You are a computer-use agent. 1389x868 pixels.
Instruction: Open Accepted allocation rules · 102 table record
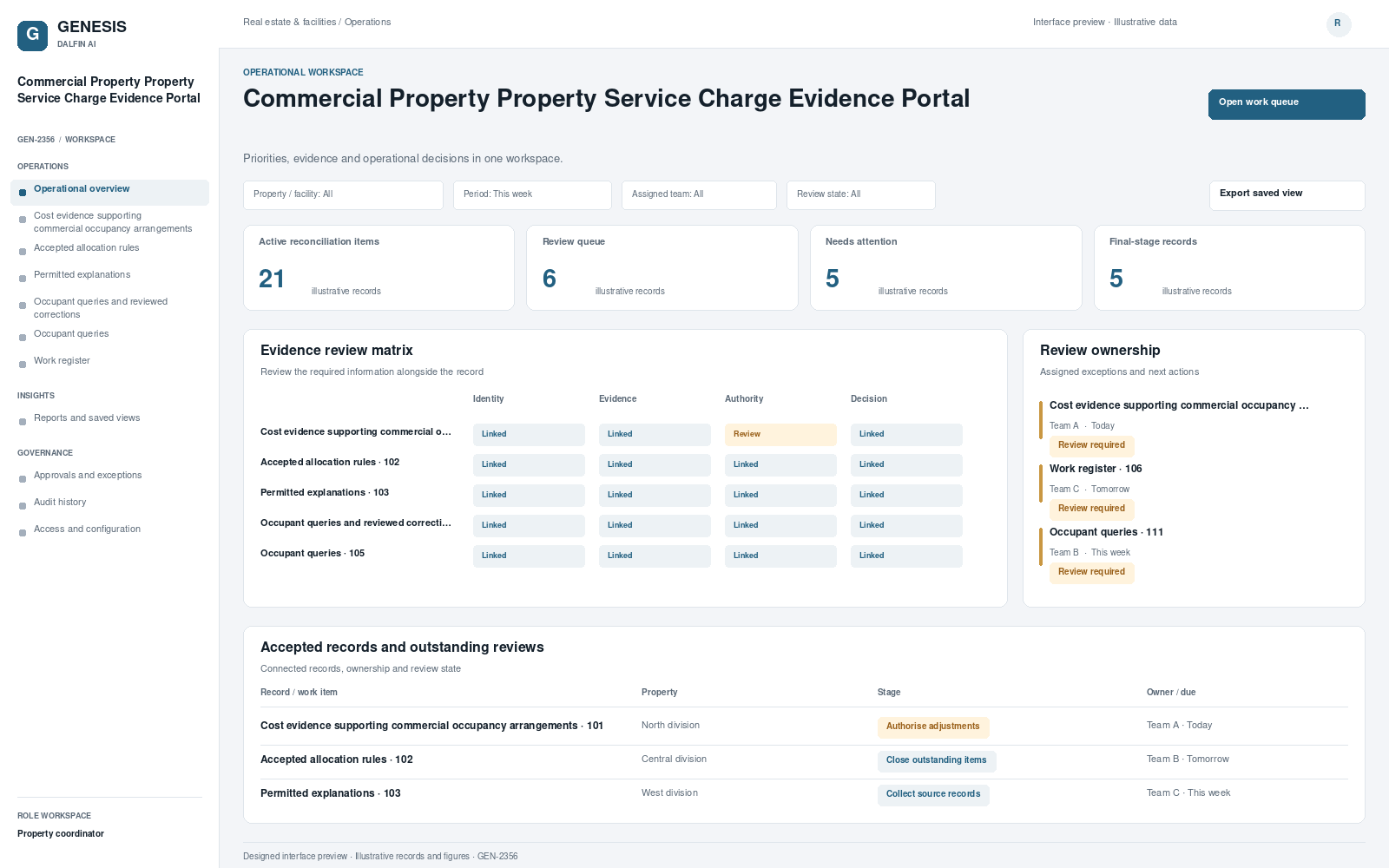pos(337,759)
